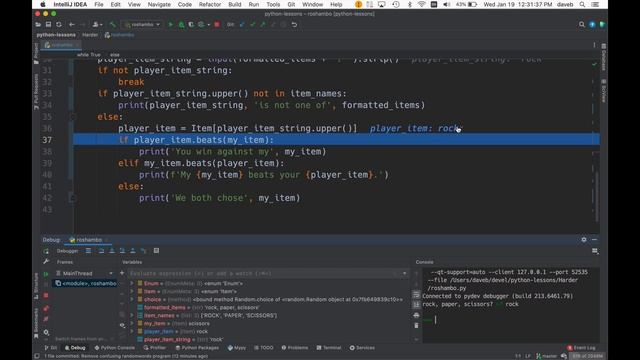Open the Refactor menu
This screenshot has width=640, height=360.
[x=210, y=4]
